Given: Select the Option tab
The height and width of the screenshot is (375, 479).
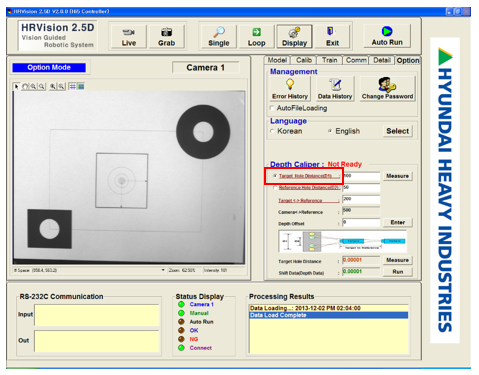Looking at the screenshot, I should click(x=408, y=60).
